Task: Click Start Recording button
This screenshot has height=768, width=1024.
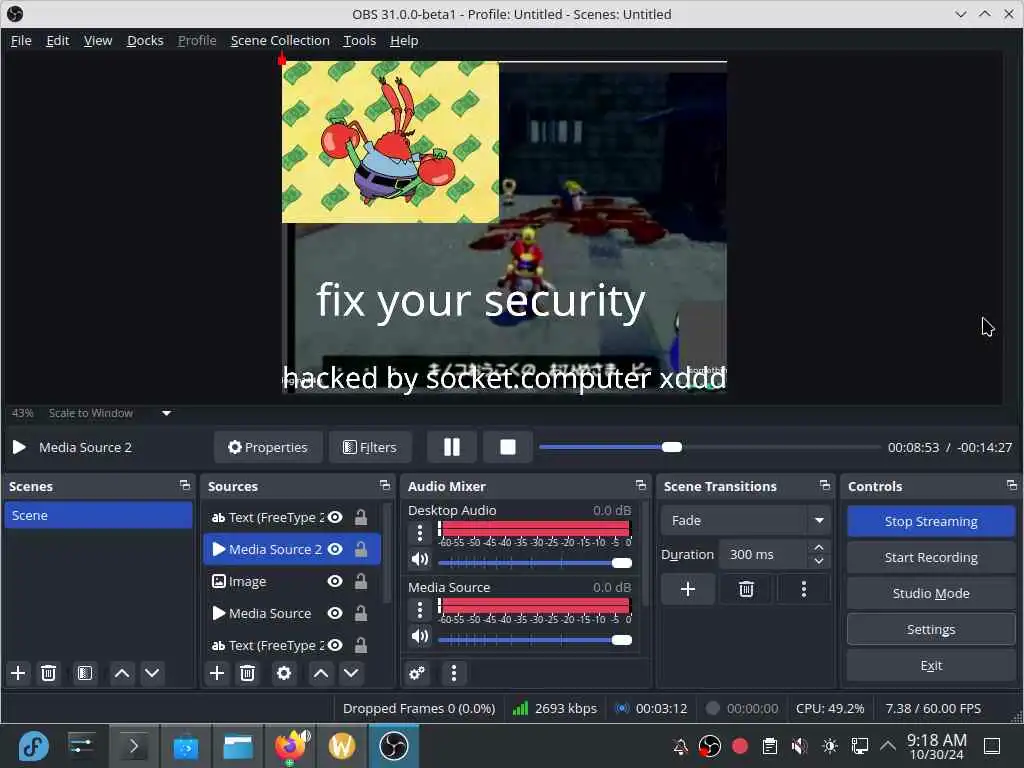Action: coord(931,557)
